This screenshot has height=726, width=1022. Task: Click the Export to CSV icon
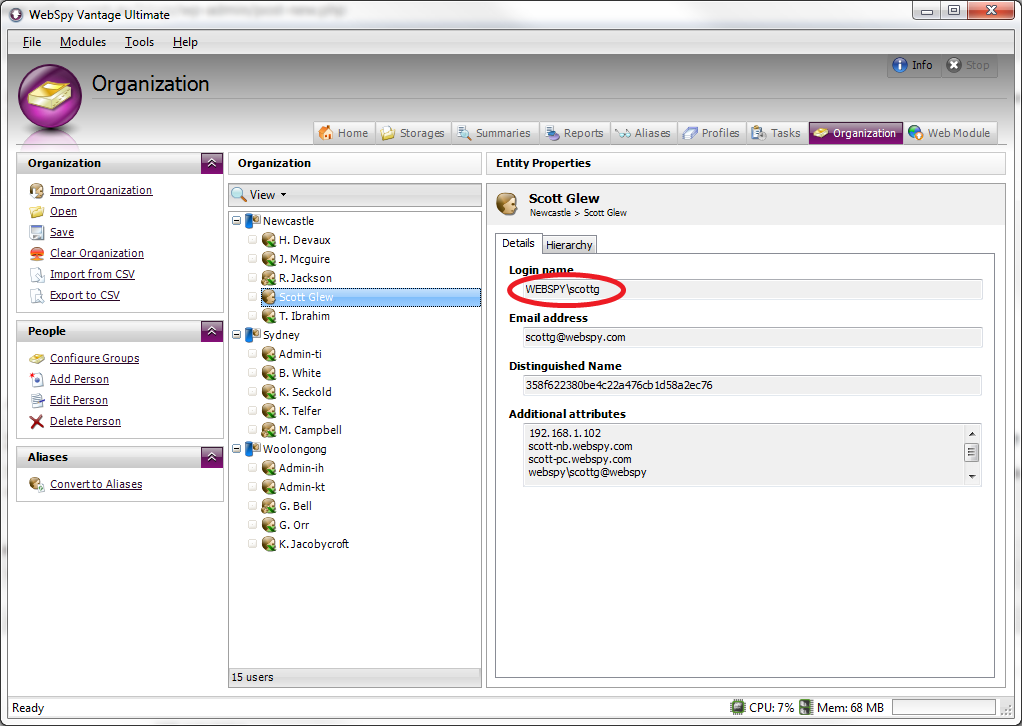click(36, 295)
